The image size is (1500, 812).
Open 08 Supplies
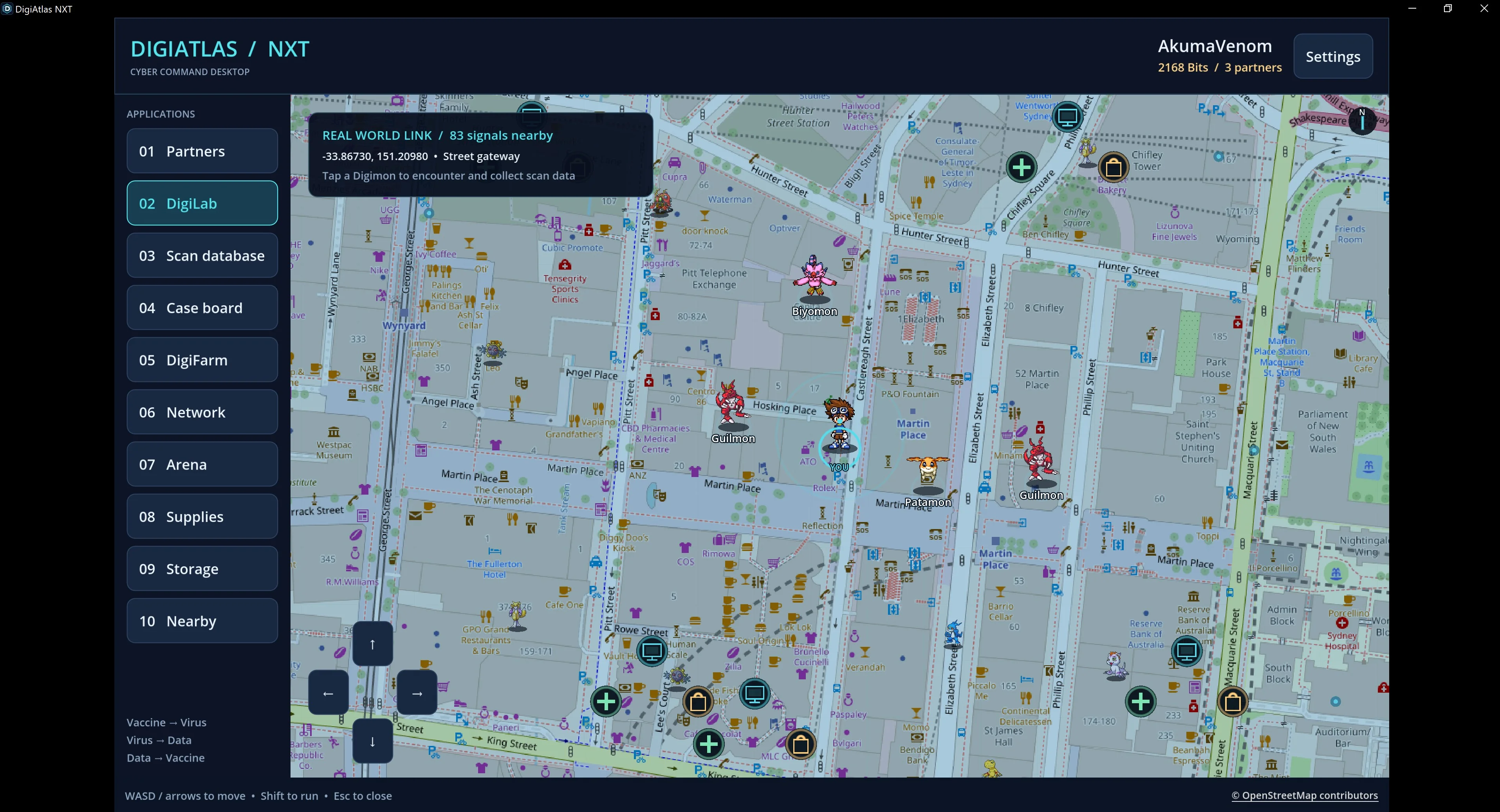202,516
